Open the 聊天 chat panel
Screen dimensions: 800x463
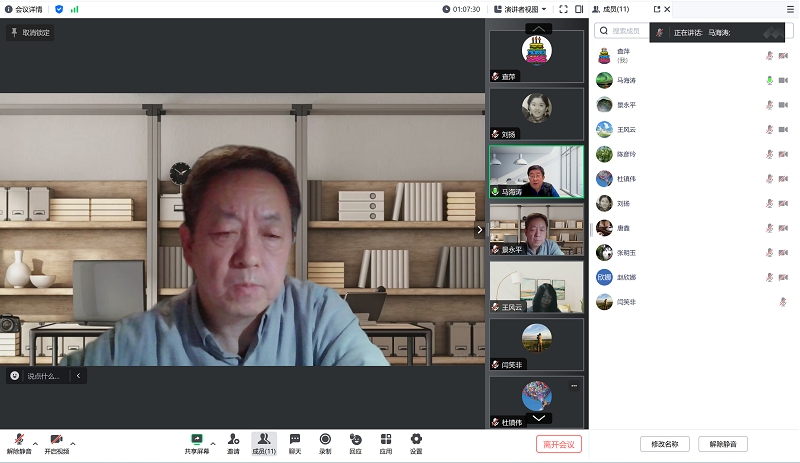[295, 440]
